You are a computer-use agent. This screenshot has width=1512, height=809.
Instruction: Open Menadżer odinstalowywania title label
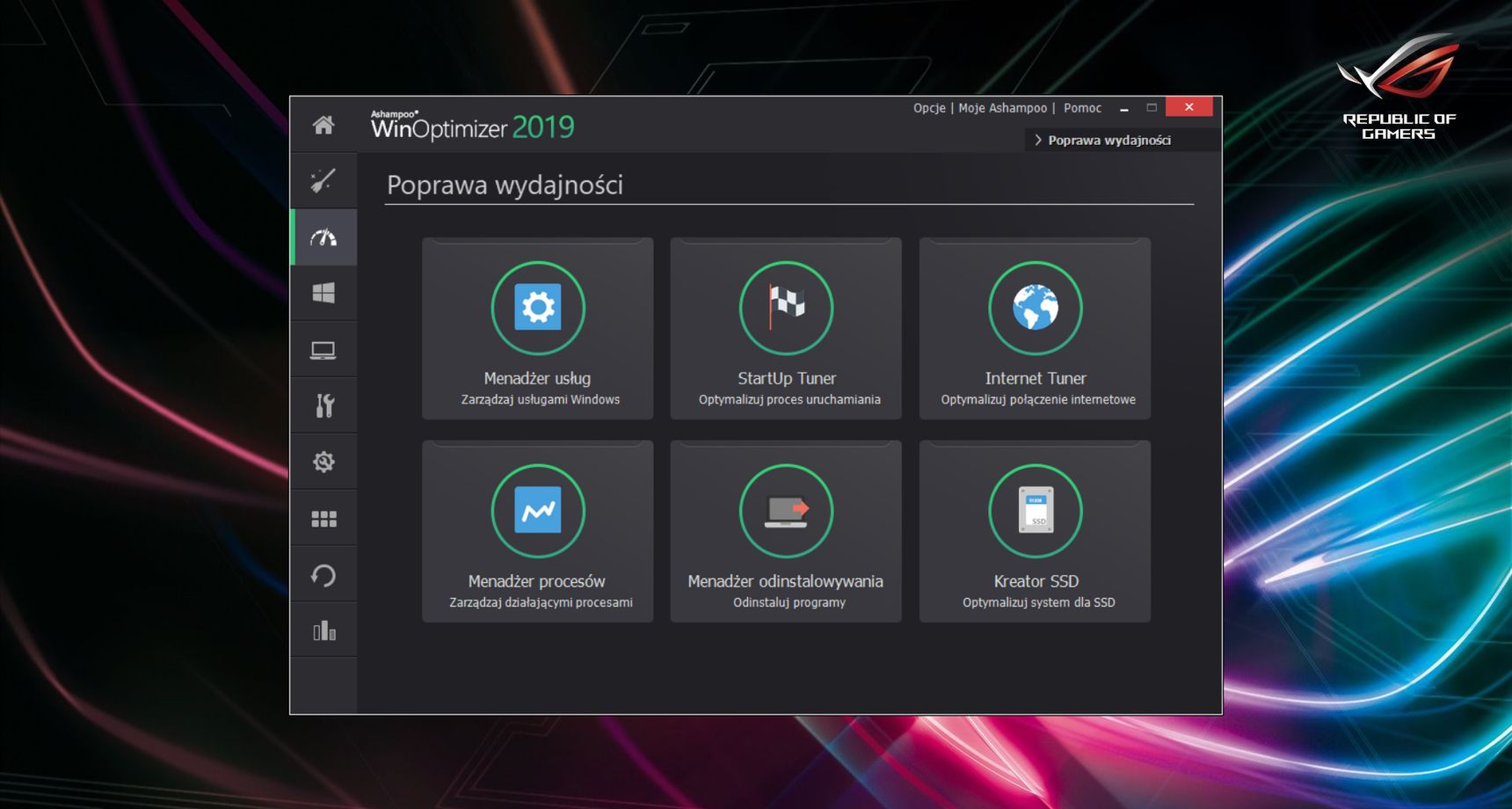click(x=785, y=581)
